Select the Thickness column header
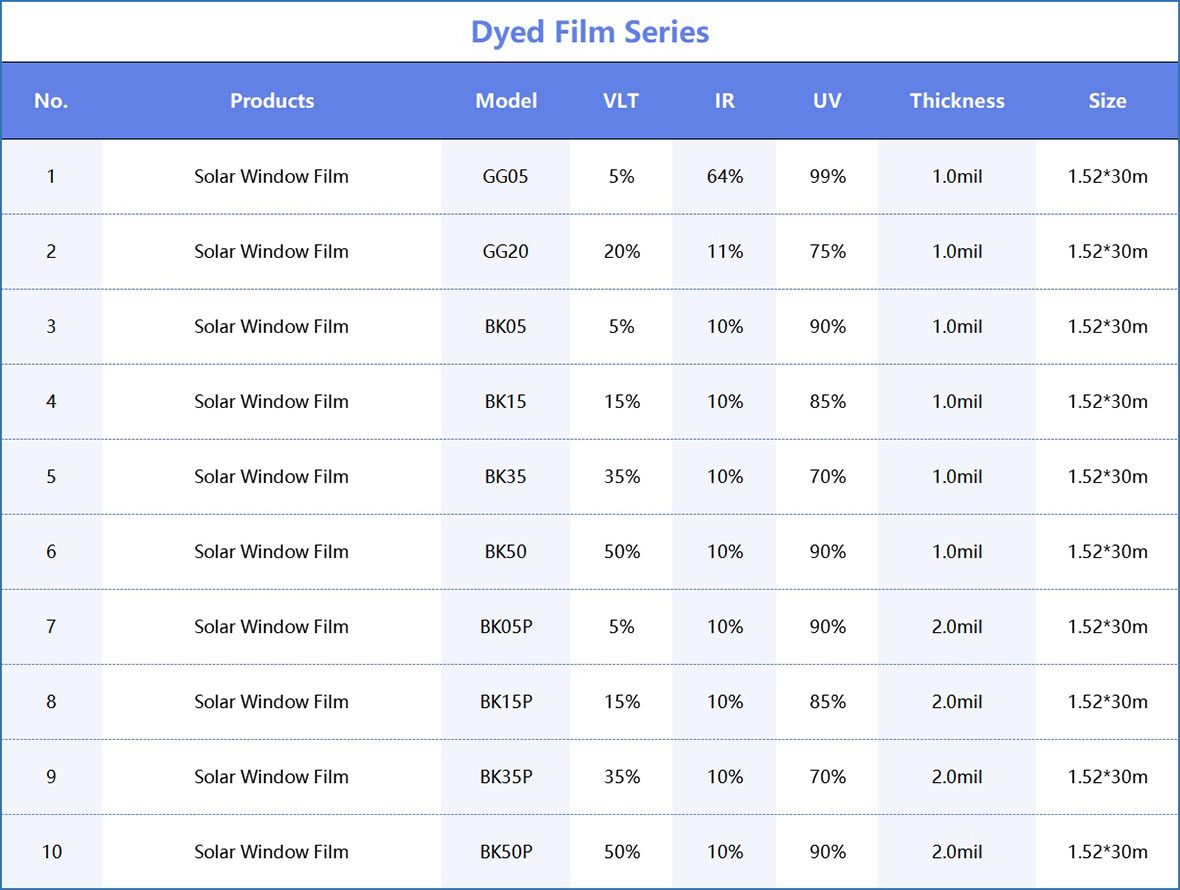 tap(957, 101)
